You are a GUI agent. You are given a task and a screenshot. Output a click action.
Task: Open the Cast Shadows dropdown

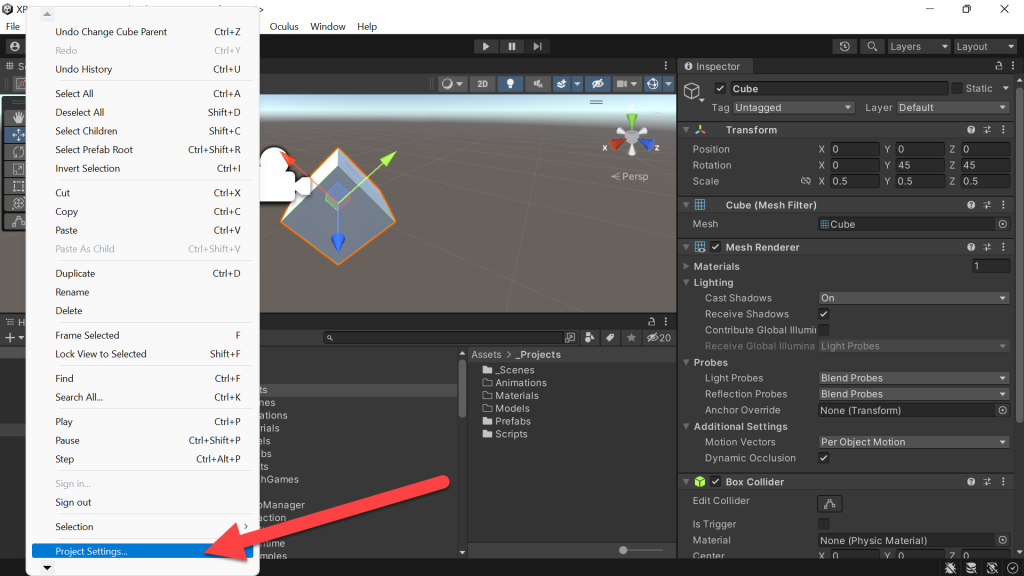coord(913,298)
